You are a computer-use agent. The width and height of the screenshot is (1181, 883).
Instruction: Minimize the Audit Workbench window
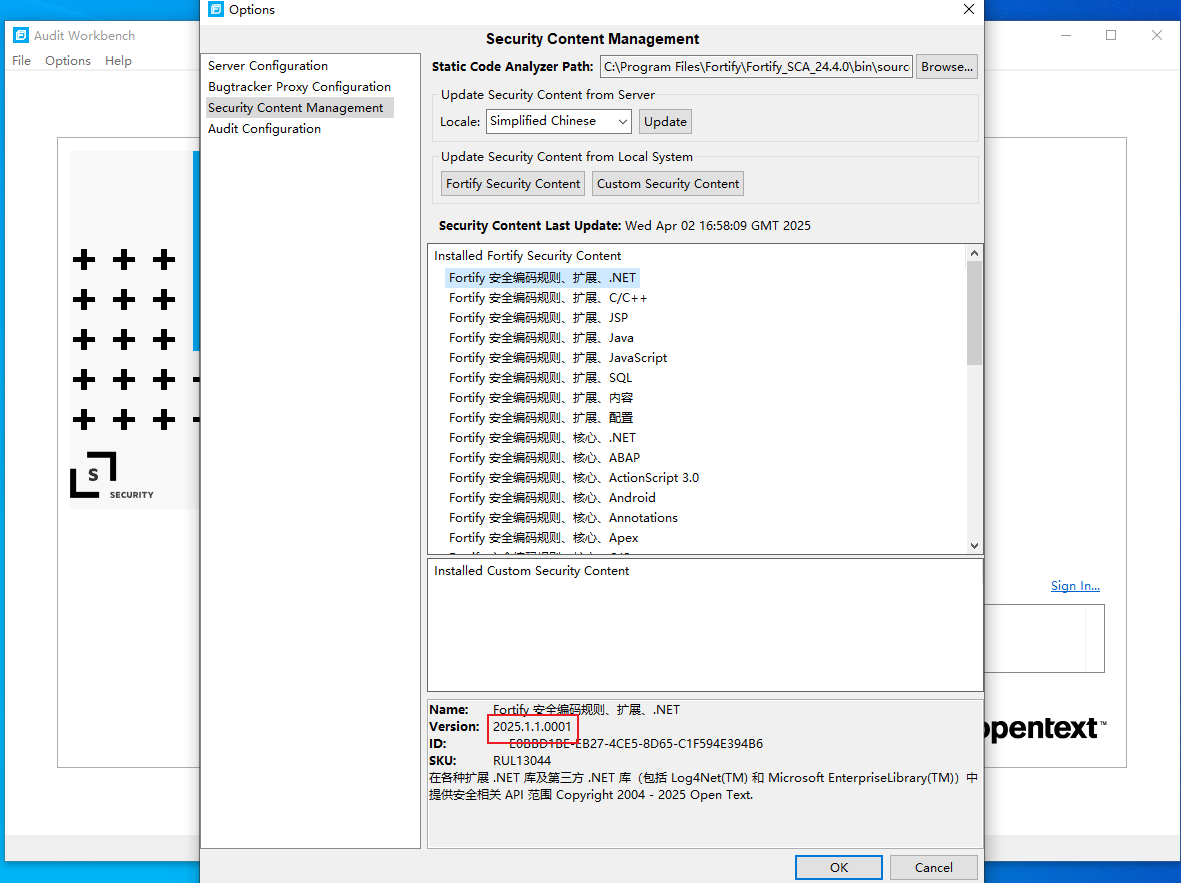1066,35
